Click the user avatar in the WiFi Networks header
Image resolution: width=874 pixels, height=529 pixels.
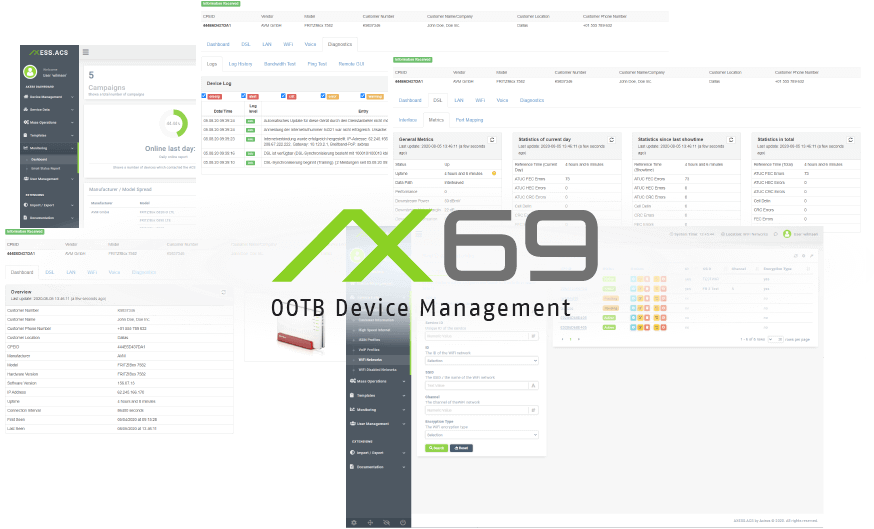pyautogui.click(x=787, y=234)
